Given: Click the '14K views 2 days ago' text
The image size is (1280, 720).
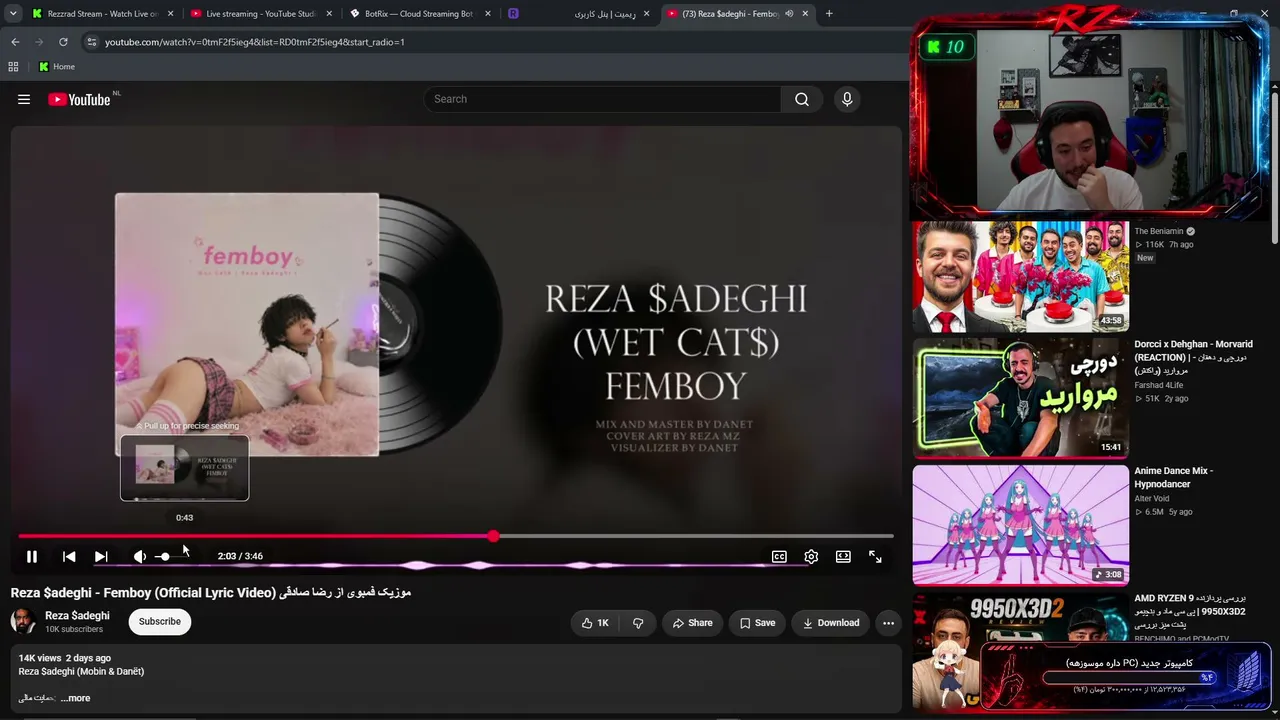Looking at the screenshot, I should pos(65,658).
